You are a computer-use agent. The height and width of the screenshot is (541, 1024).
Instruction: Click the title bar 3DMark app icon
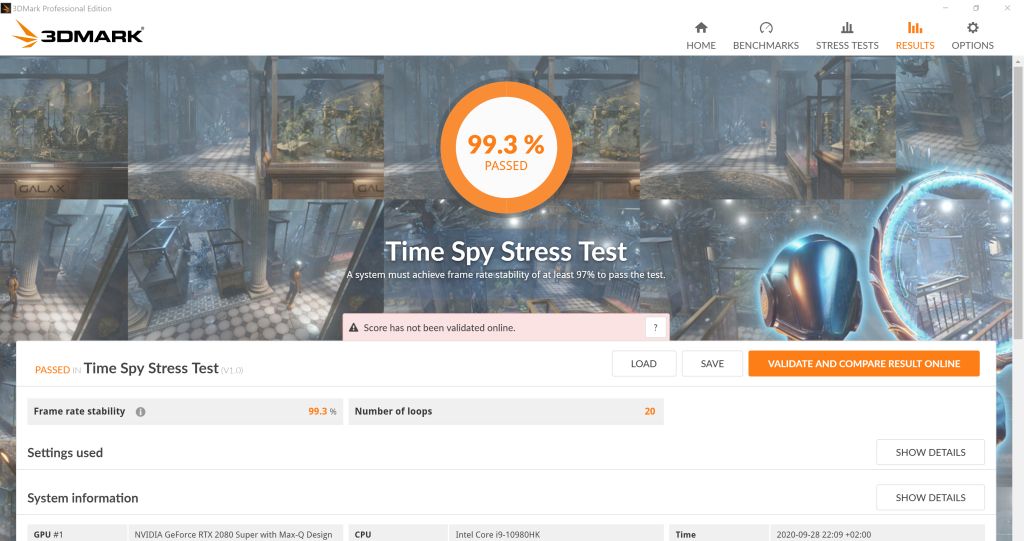pos(6,8)
